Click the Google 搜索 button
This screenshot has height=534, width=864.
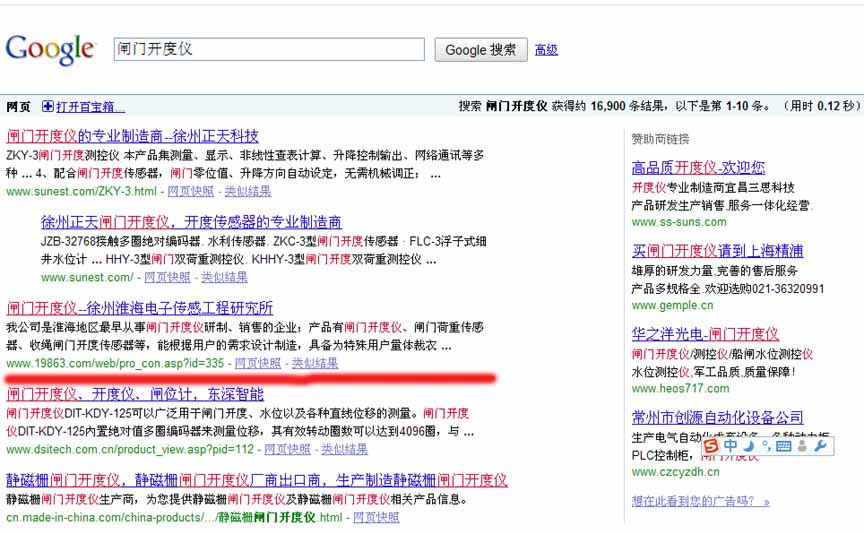(480, 50)
